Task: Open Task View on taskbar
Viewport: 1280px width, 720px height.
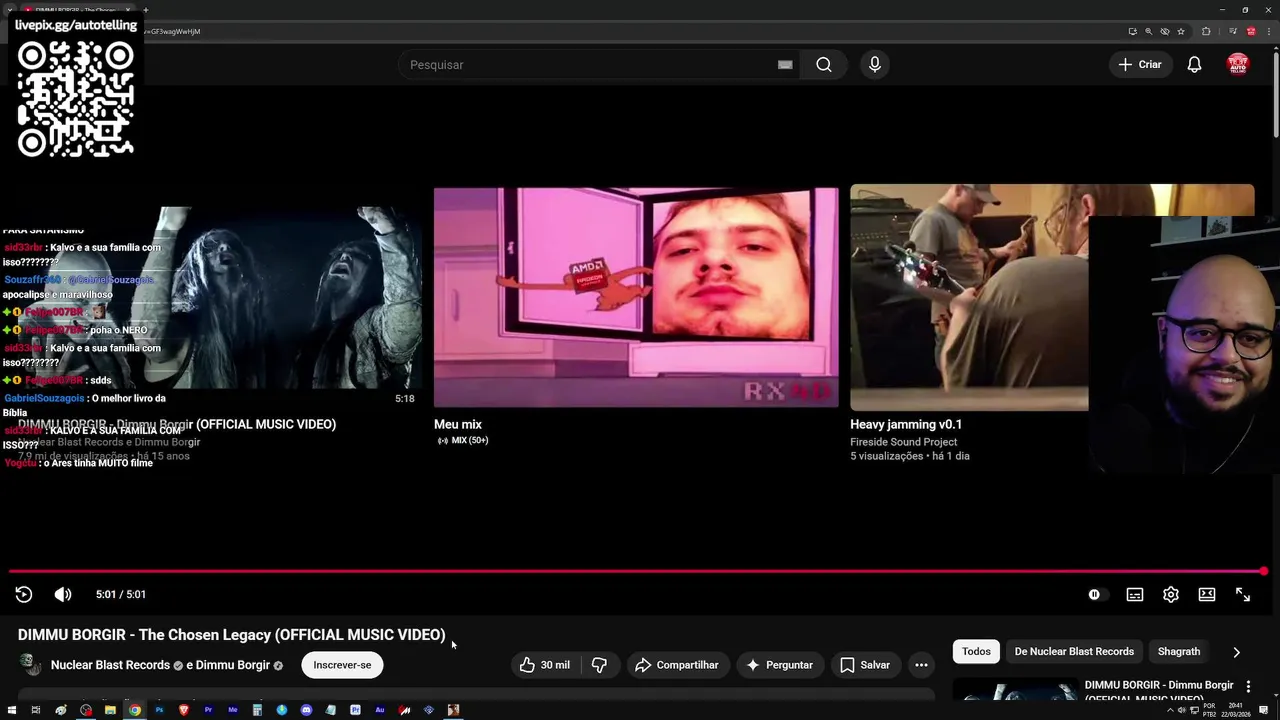Action: click(x=35, y=710)
